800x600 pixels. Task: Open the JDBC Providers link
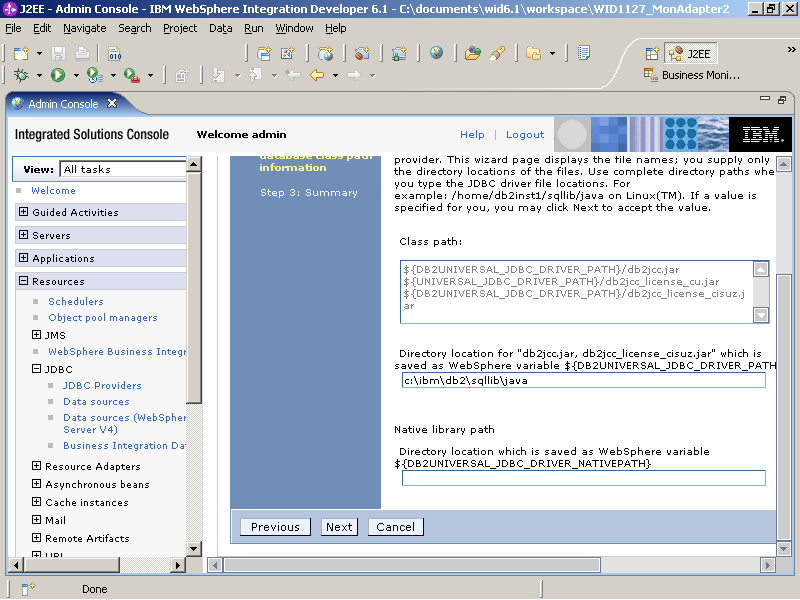click(102, 385)
